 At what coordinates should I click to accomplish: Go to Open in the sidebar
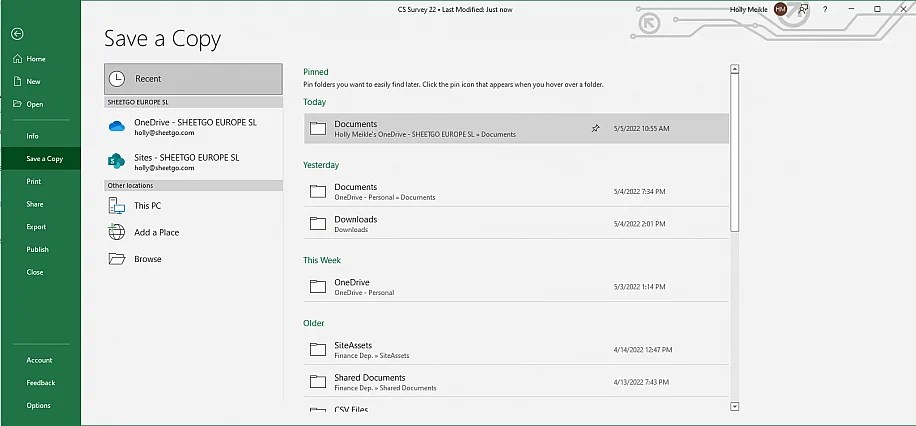click(x=34, y=105)
